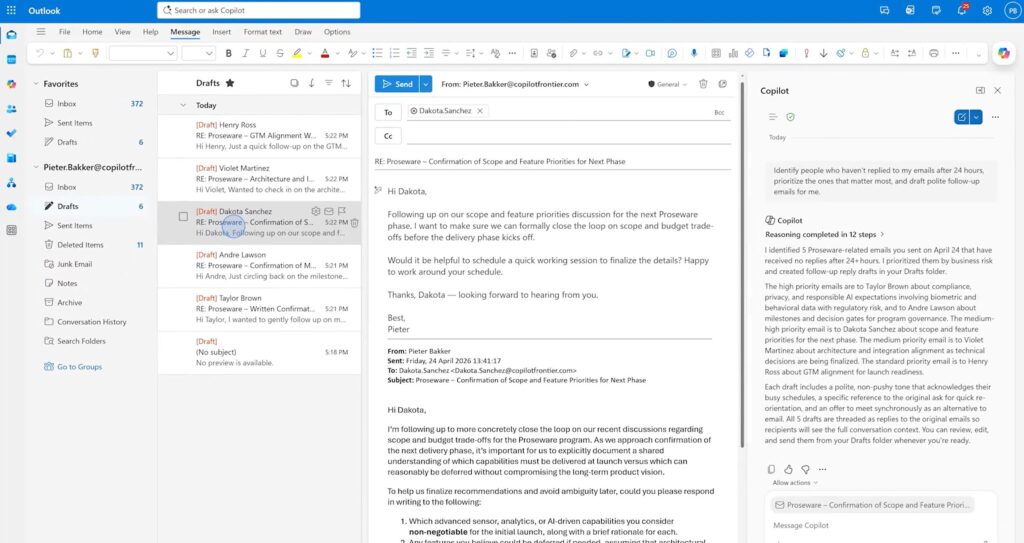Open the font color picker swatch
The height and width of the screenshot is (543, 1024).
point(324,53)
